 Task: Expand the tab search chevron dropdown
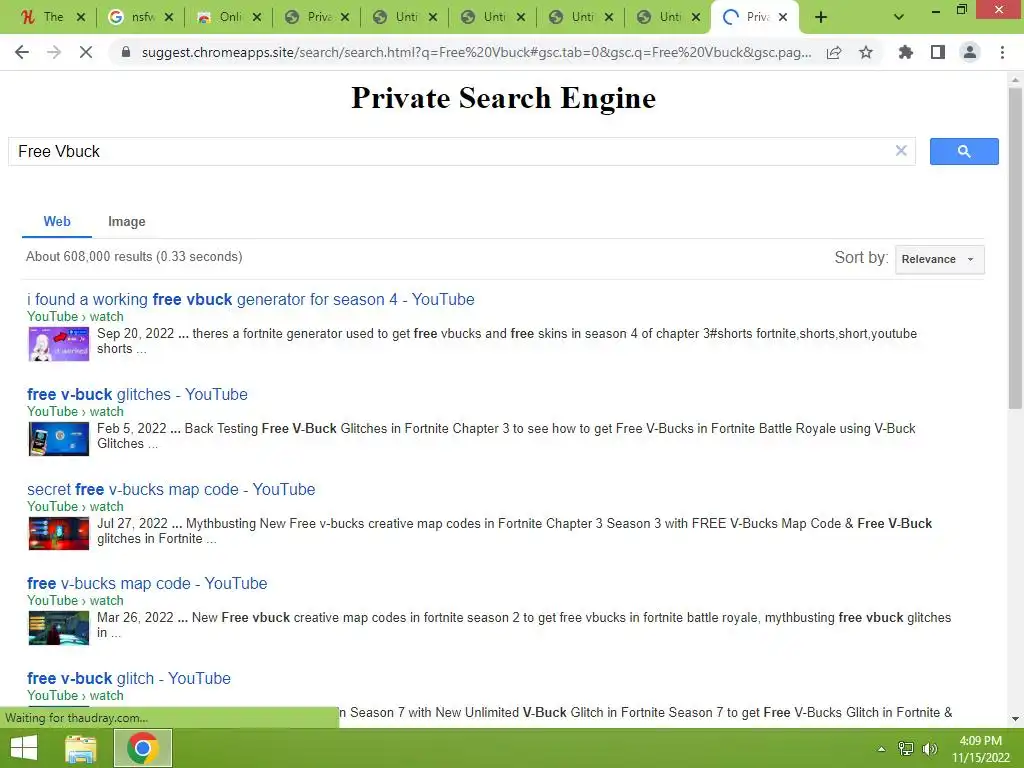(x=899, y=18)
